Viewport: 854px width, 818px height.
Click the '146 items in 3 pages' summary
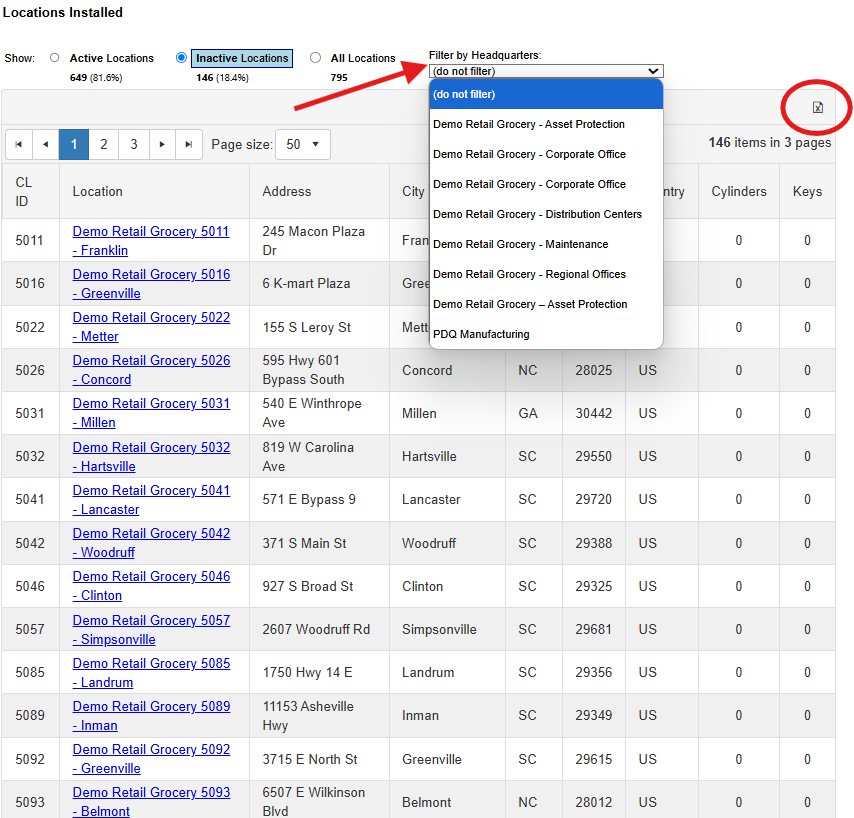point(770,143)
